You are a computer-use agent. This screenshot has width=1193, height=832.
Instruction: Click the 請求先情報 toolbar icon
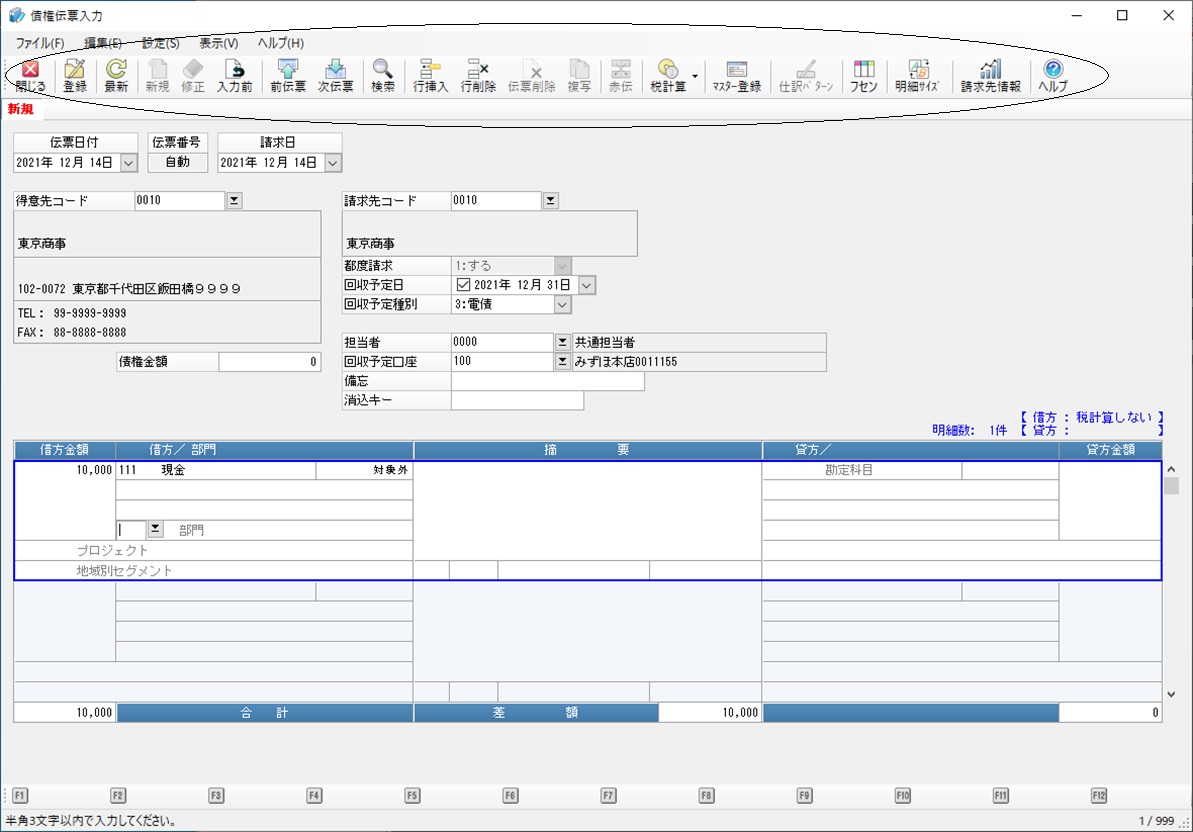[990, 76]
